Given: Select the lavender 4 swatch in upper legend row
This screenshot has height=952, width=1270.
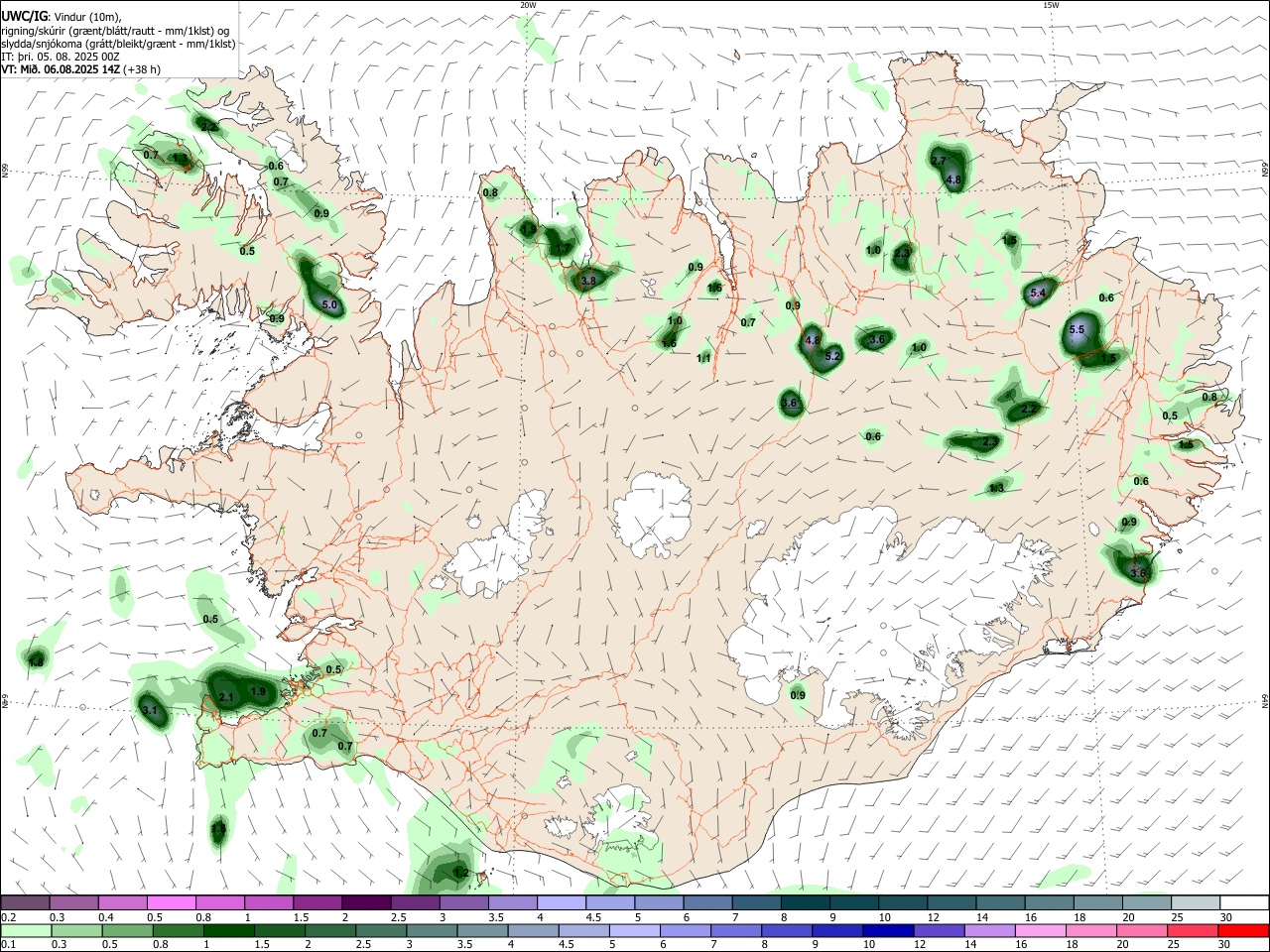Looking at the screenshot, I should pyautogui.click(x=560, y=902).
